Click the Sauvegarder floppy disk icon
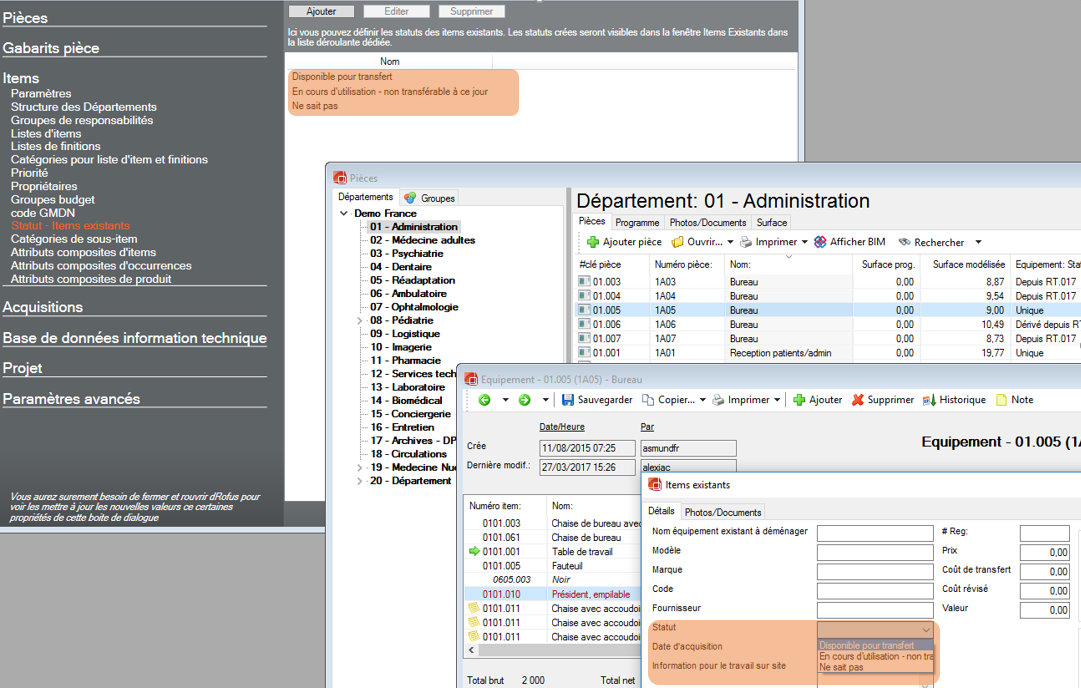Viewport: 1081px width, 688px height. [568, 400]
